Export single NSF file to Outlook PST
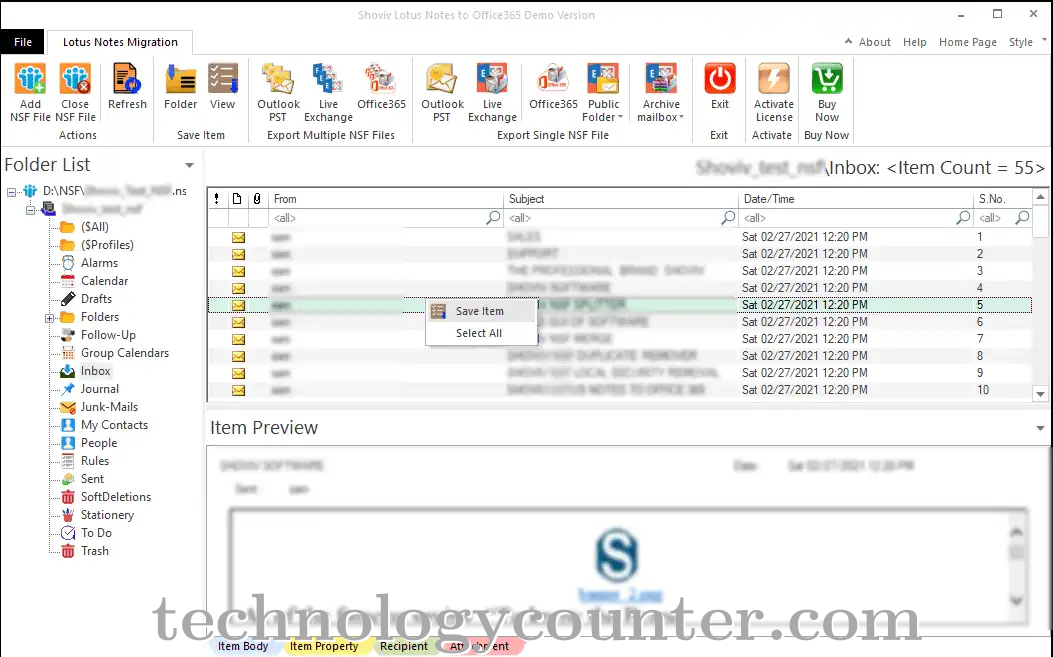The image size is (1053, 657). (442, 79)
